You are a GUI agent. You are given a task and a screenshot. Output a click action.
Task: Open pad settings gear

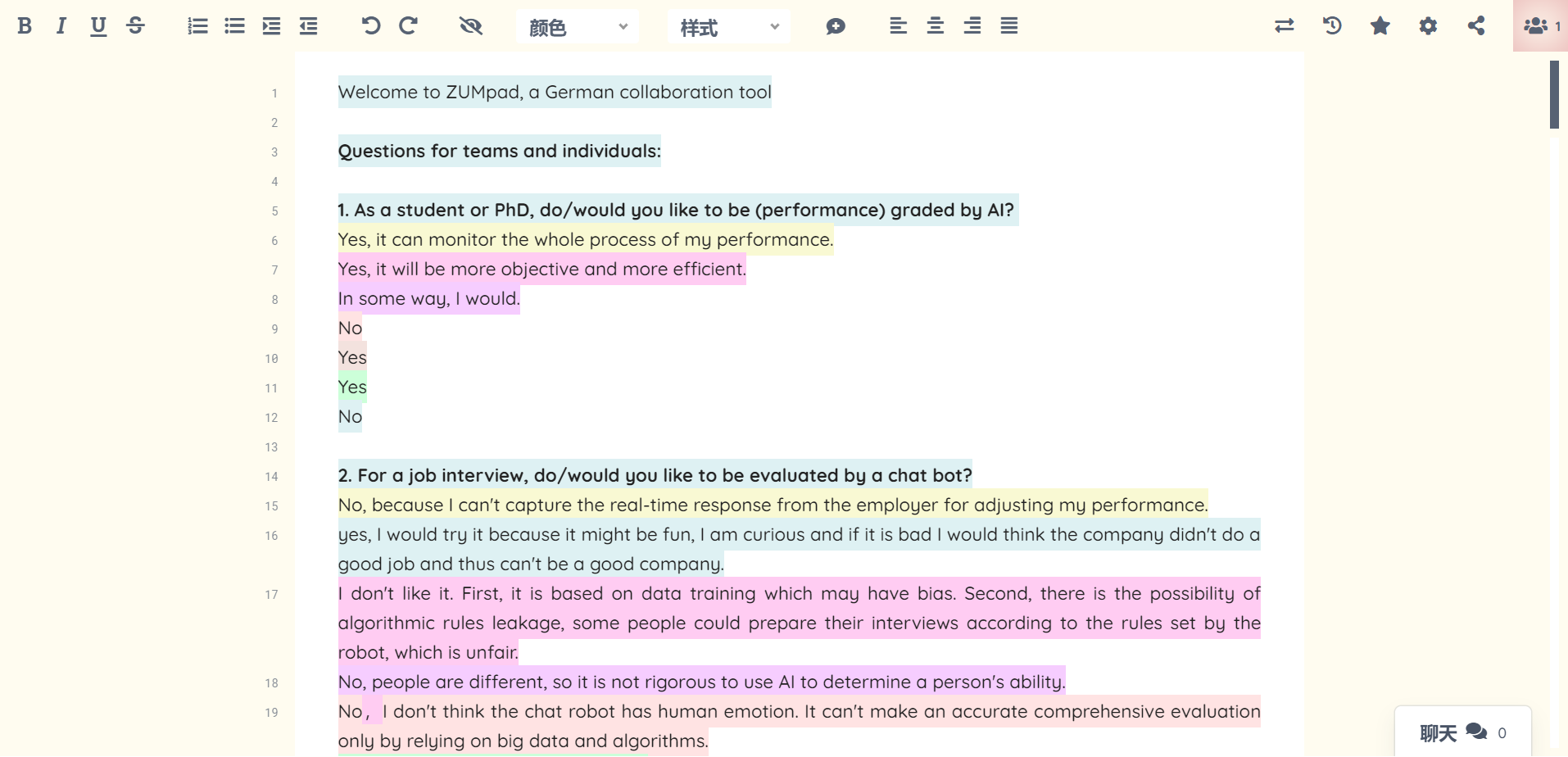tap(1428, 26)
